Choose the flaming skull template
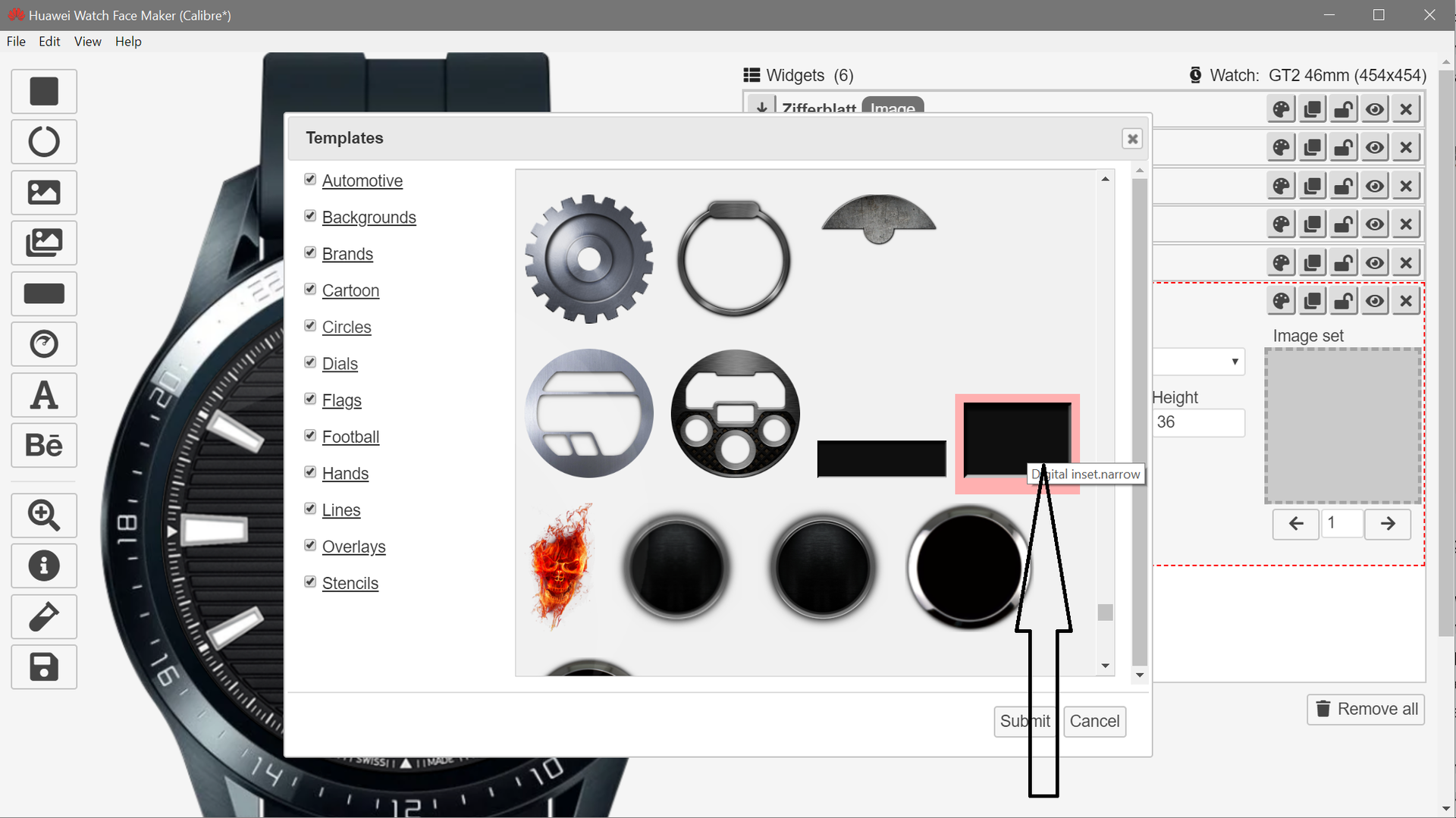The width and height of the screenshot is (1456, 818). pos(561,566)
